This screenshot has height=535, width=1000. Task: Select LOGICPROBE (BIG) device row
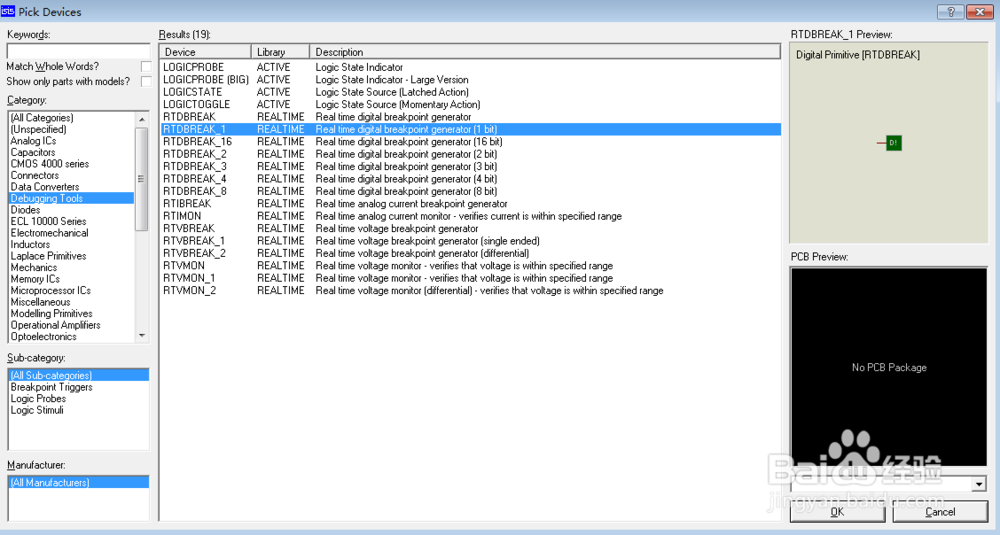coord(470,80)
